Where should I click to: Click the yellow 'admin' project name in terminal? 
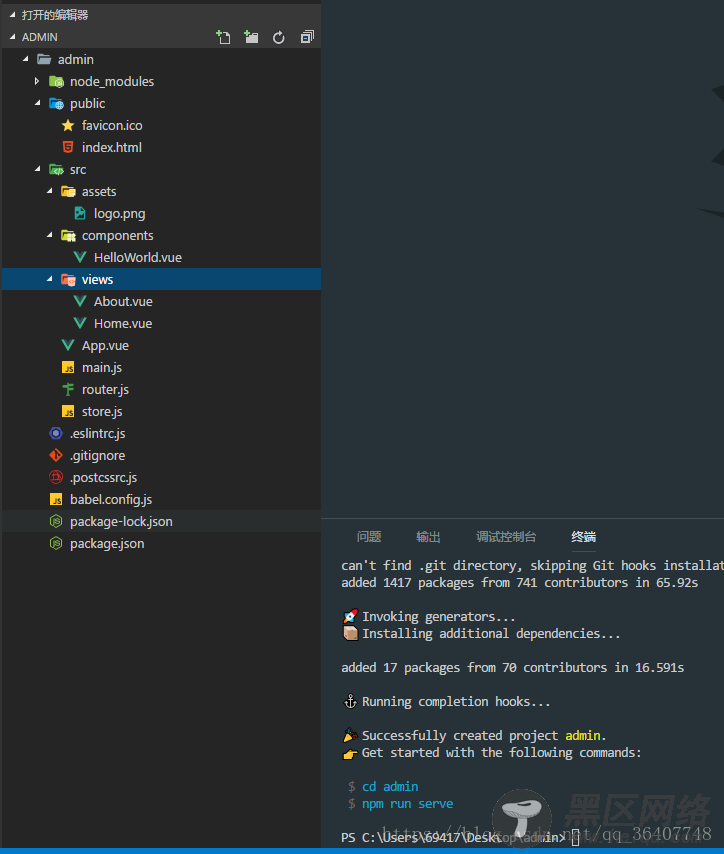[x=582, y=736]
